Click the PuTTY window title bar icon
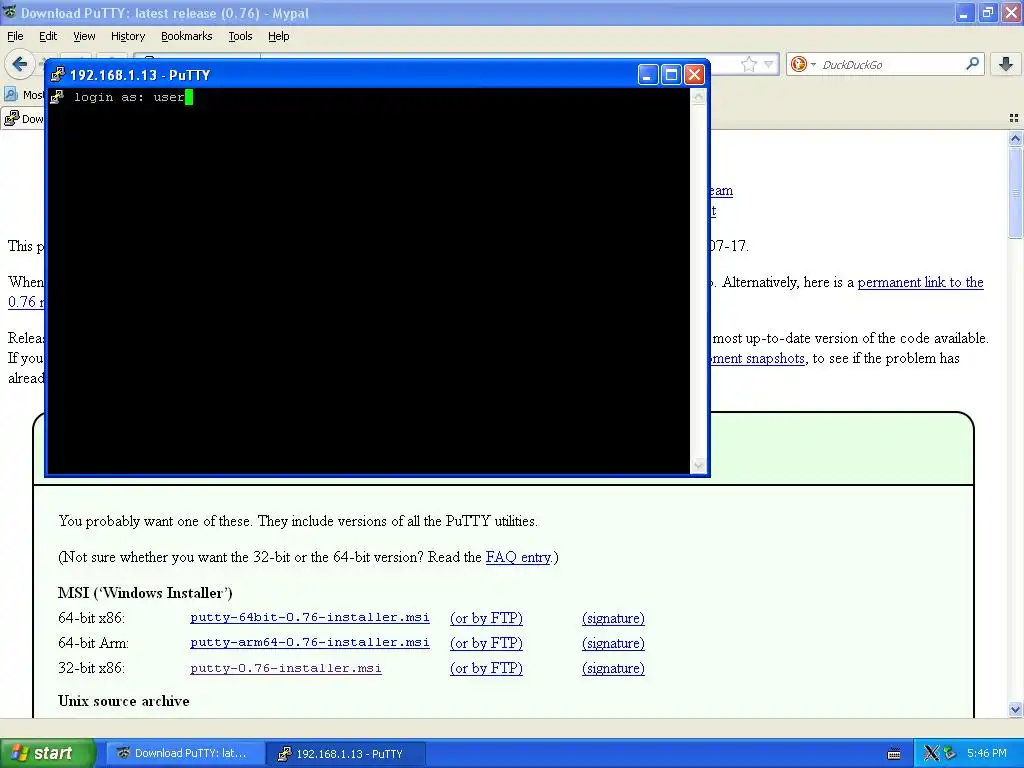1024x768 pixels. tap(58, 74)
